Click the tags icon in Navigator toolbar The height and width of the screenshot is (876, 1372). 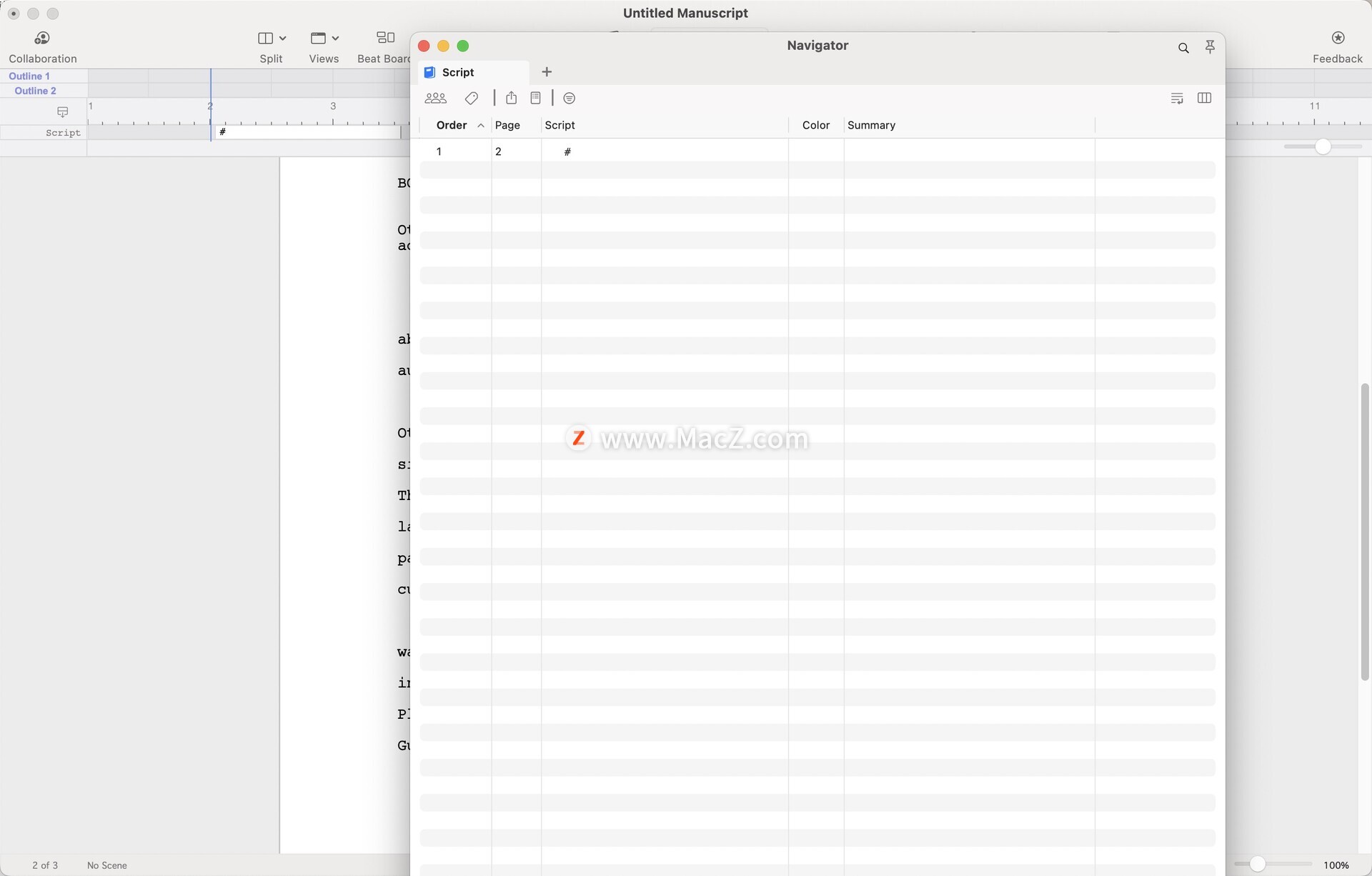pyautogui.click(x=471, y=98)
